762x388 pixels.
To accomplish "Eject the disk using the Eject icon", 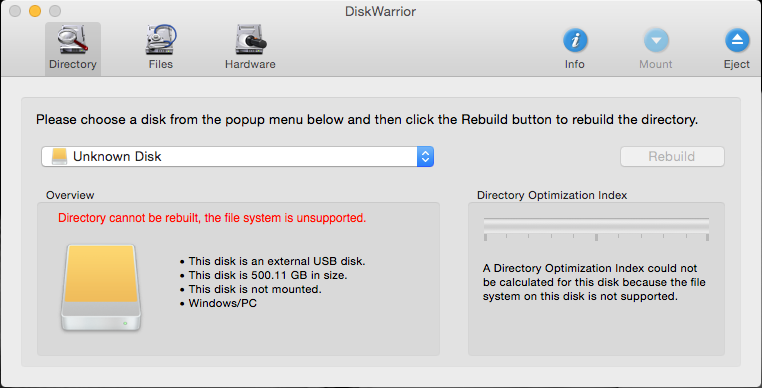I will point(737,40).
